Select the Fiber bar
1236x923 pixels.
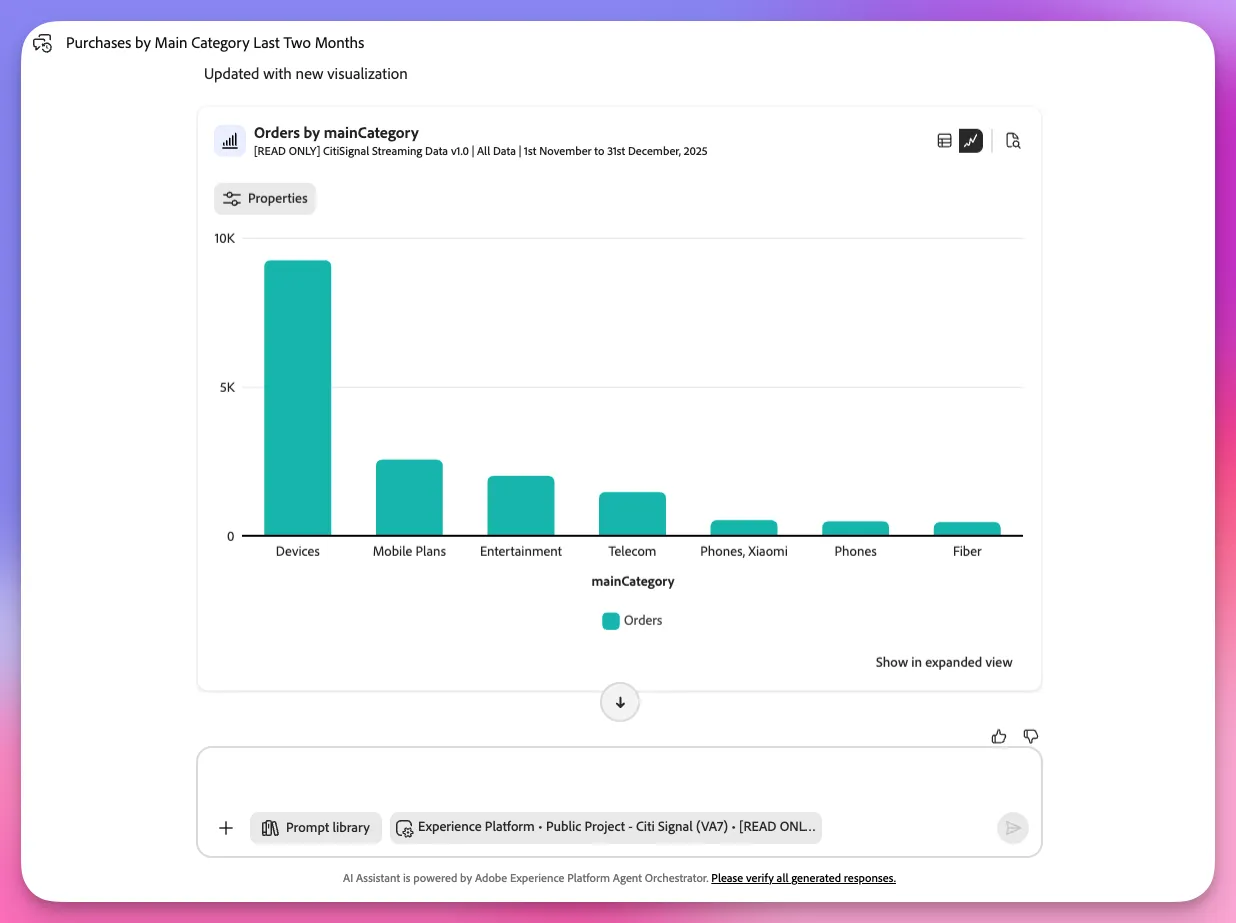967,529
